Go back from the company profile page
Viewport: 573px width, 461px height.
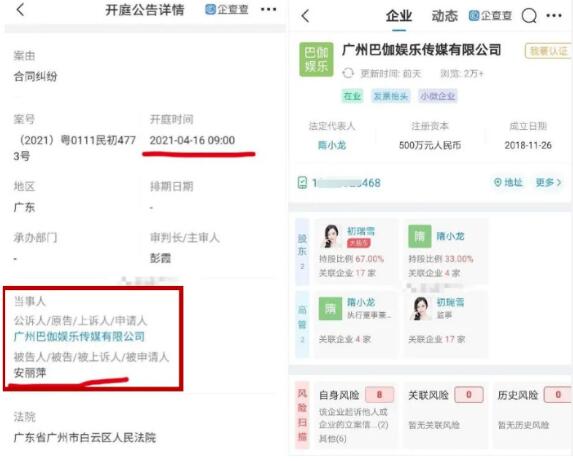tap(306, 16)
